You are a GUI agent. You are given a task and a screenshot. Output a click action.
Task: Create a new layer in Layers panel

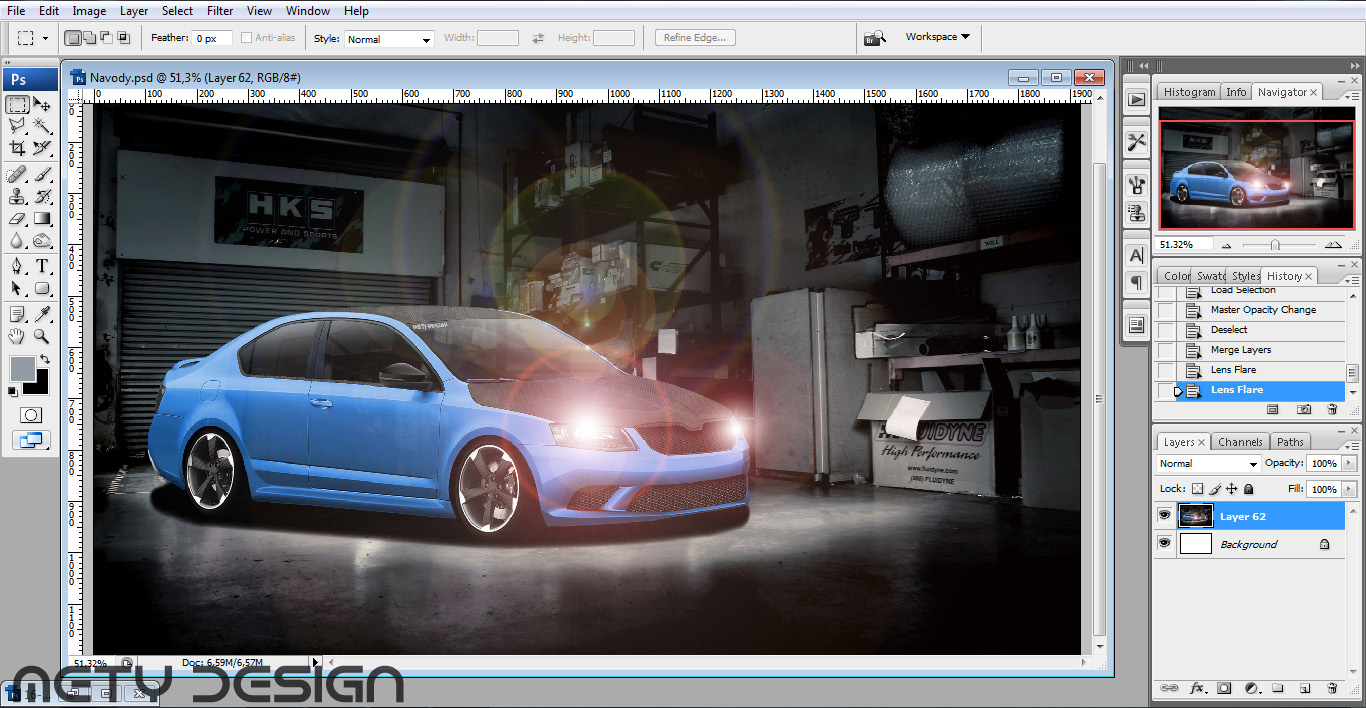[1305, 688]
